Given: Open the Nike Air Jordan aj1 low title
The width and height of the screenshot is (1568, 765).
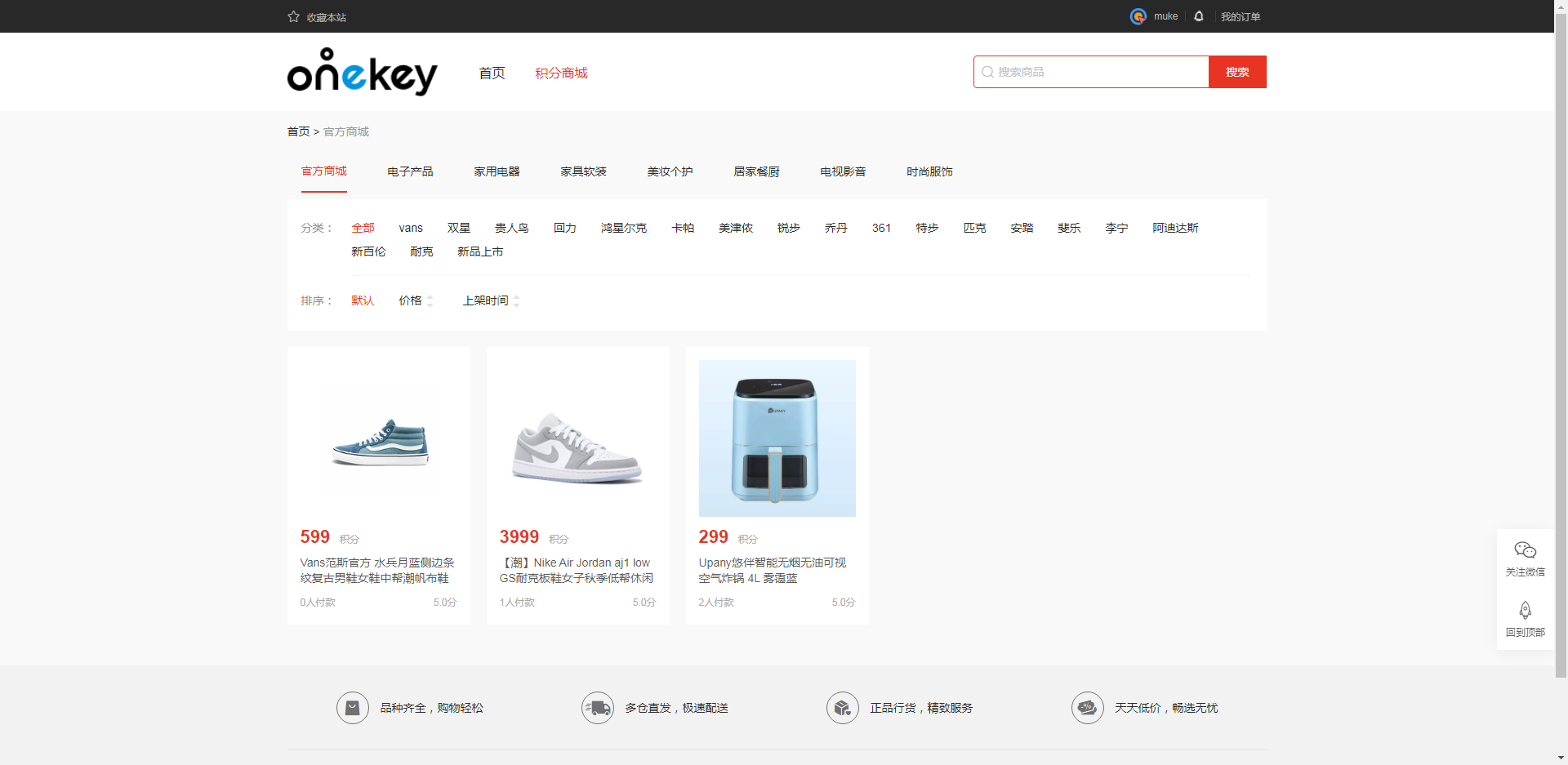Looking at the screenshot, I should (x=577, y=570).
